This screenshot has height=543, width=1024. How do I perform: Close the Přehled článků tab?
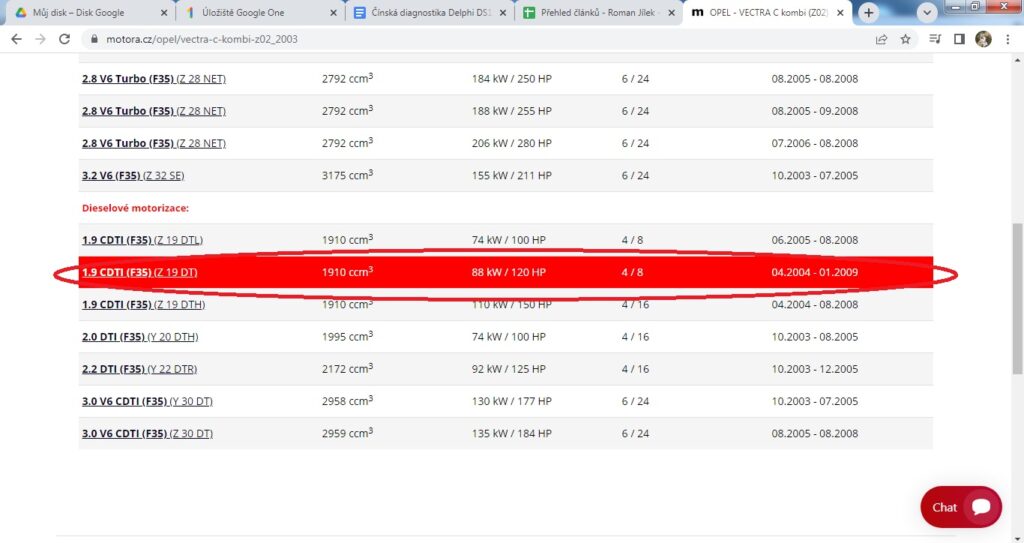671,12
